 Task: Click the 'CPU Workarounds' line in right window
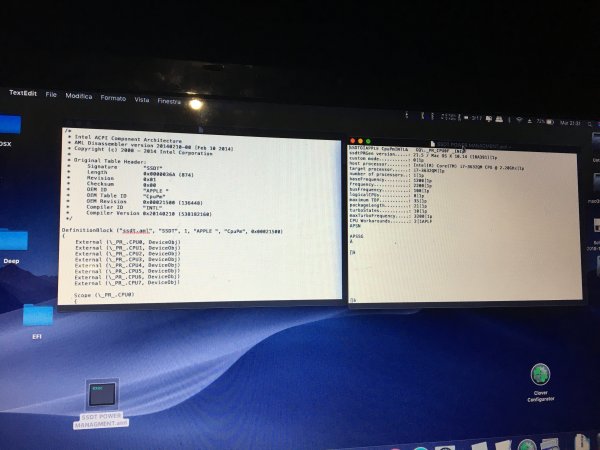coord(391,221)
